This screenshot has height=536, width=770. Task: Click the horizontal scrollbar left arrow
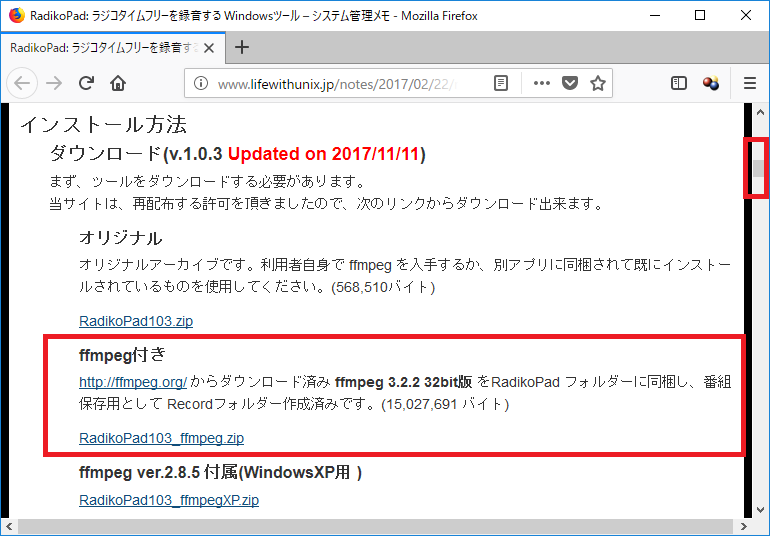8,526
